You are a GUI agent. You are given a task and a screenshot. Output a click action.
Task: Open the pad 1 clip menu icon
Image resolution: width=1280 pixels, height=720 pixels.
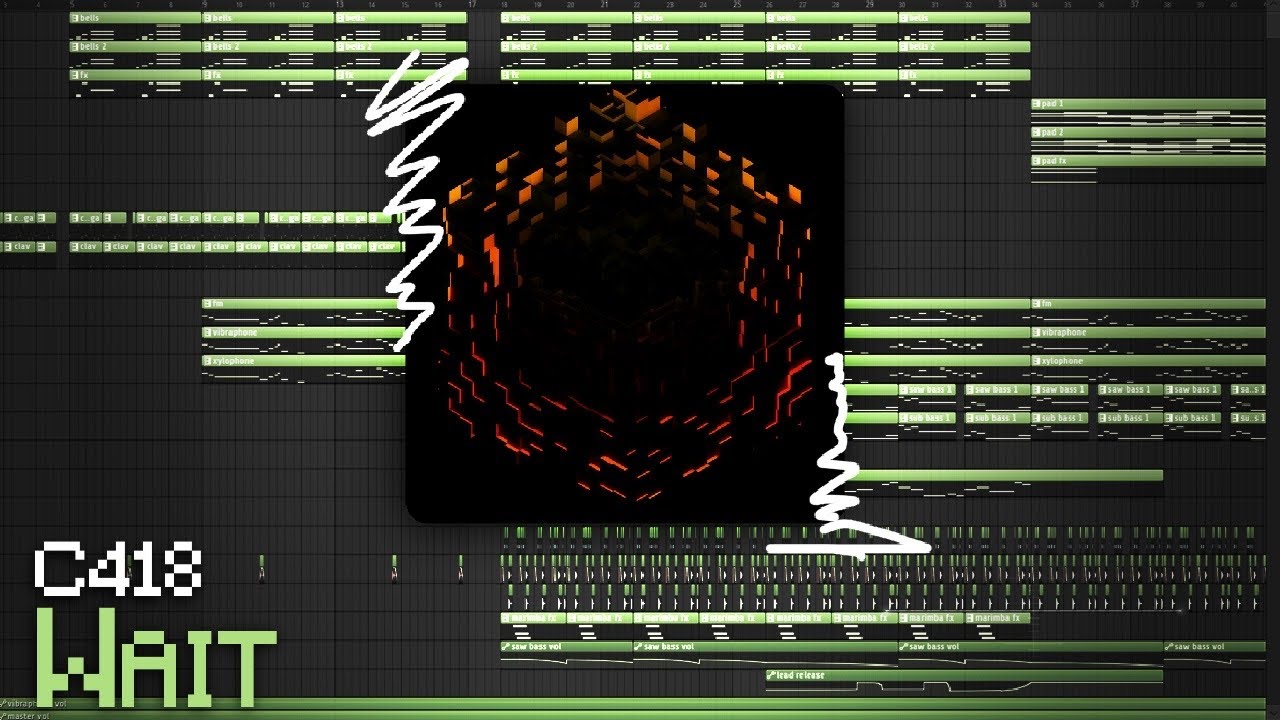(1037, 104)
